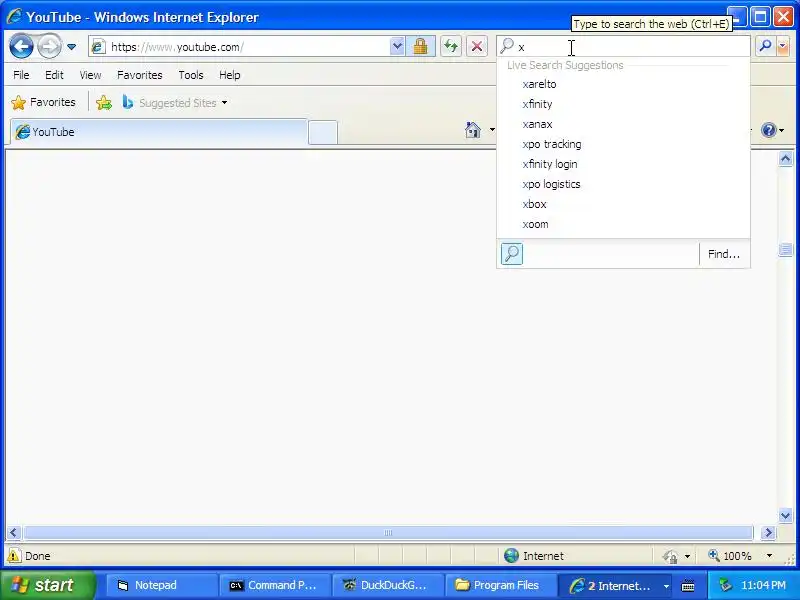Click the Favorites star button
This screenshot has width=800, height=600.
pyautogui.click(x=43, y=103)
